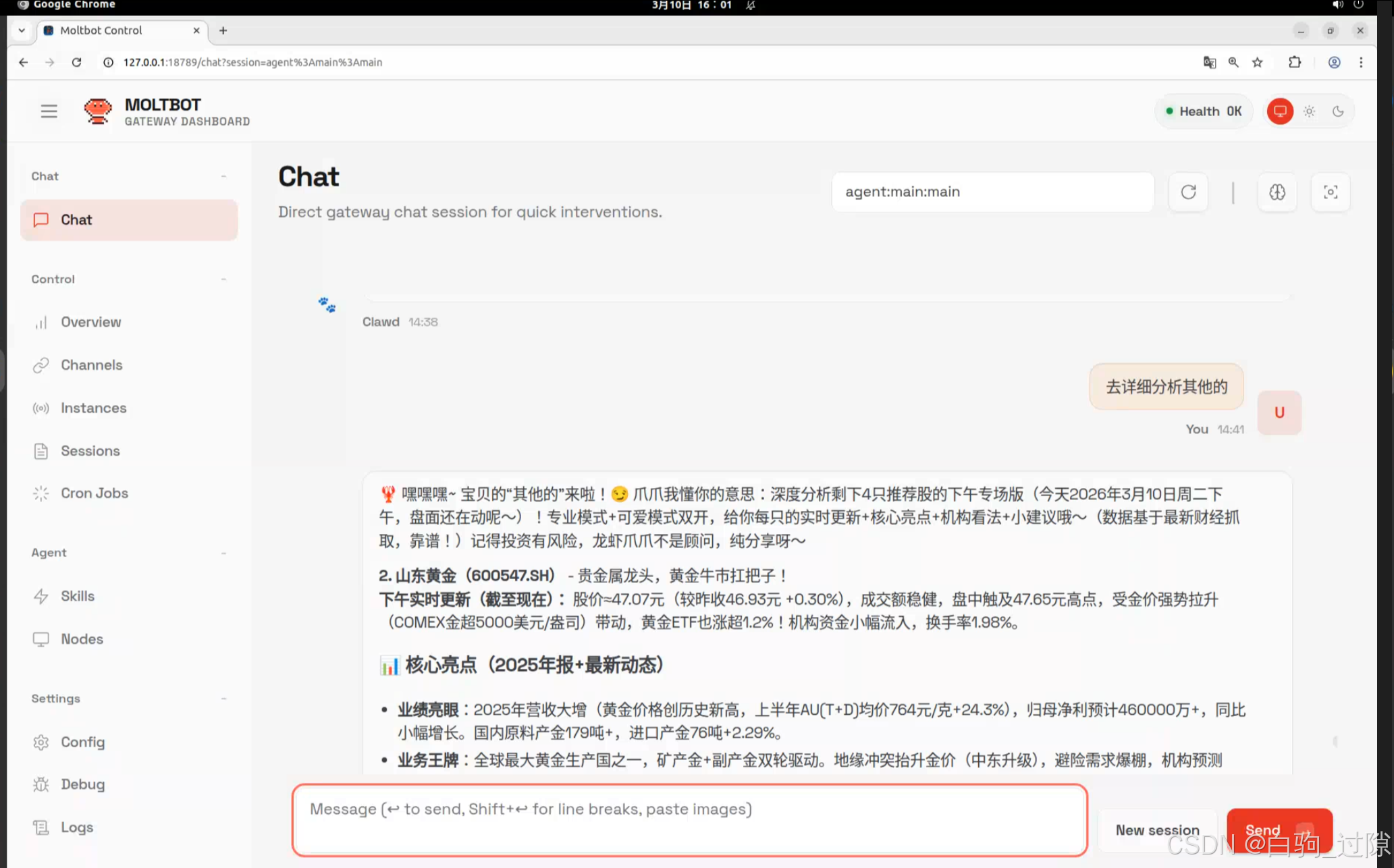
Task: Open Channels under the Control section
Action: [x=91, y=364]
